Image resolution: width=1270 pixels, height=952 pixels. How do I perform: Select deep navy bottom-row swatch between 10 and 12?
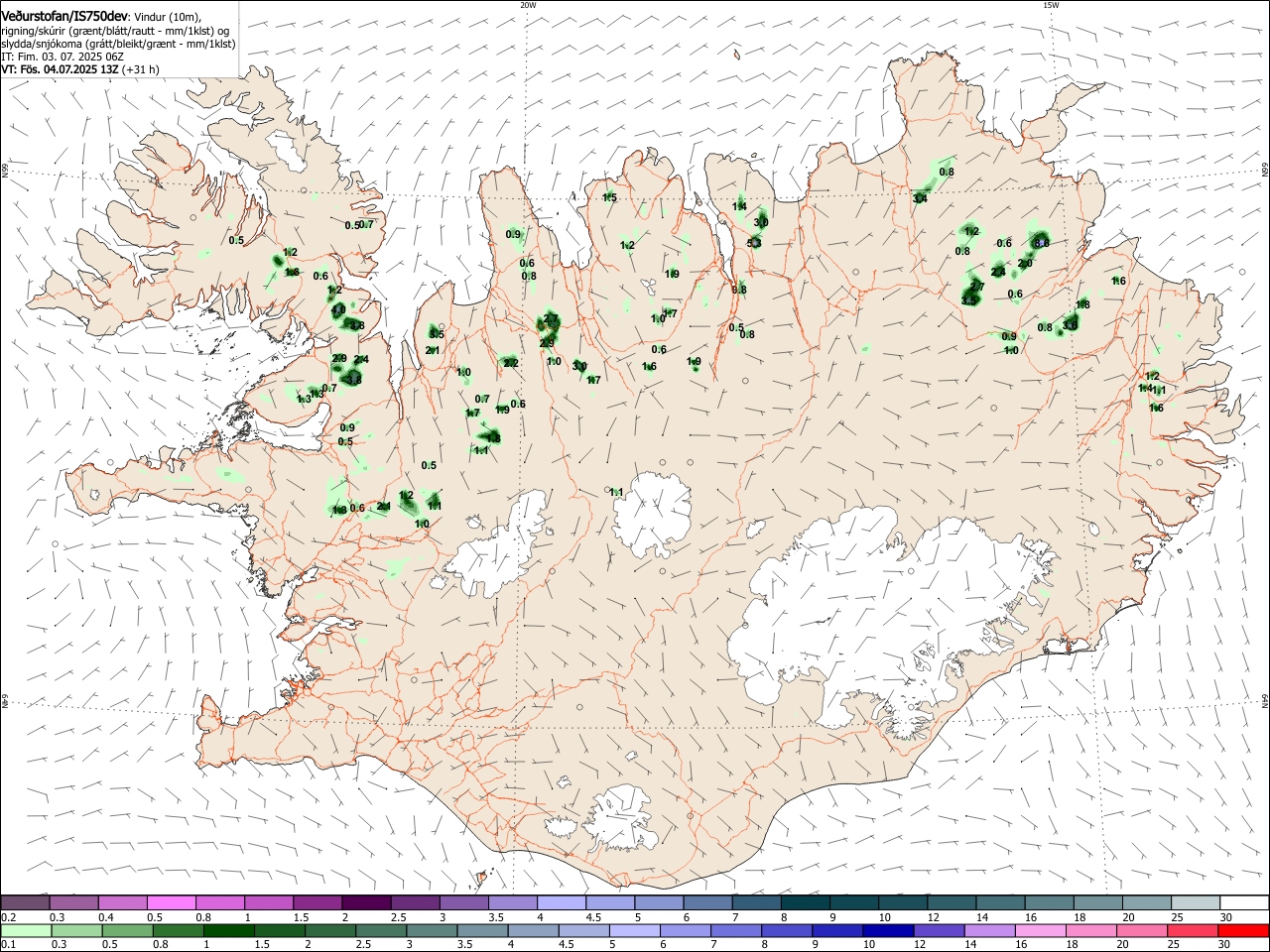pos(889,930)
